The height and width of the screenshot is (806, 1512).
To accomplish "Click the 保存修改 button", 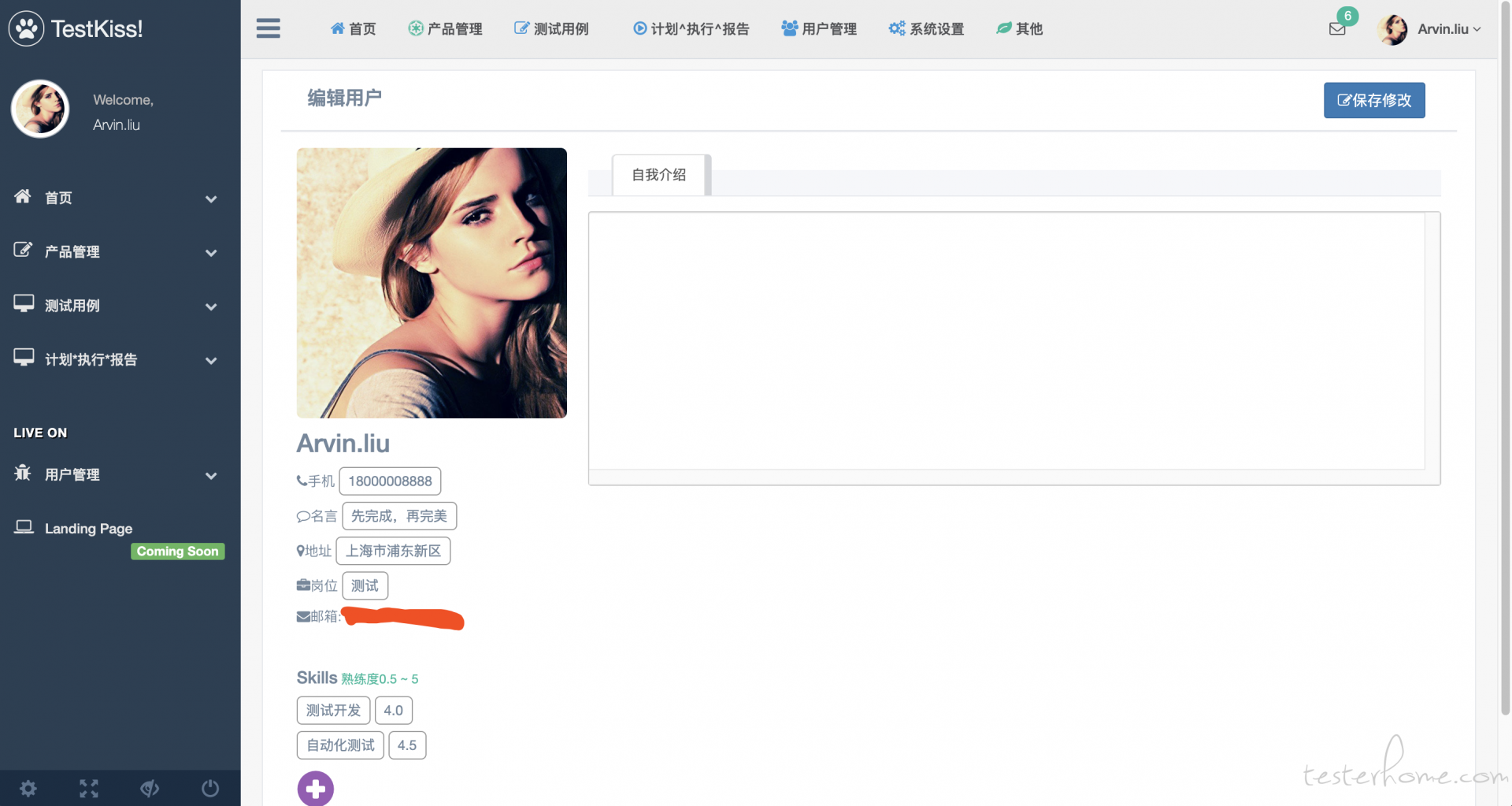I will [1374, 100].
